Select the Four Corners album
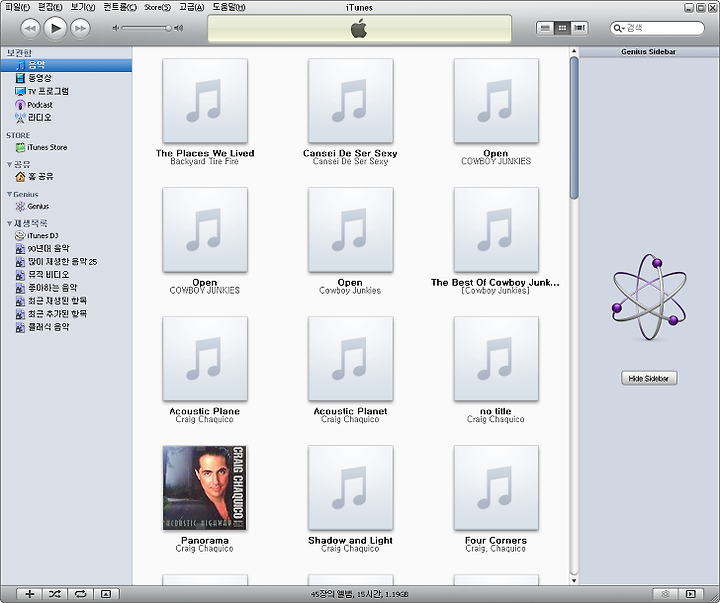Viewport: 720px width, 603px height. [496, 488]
